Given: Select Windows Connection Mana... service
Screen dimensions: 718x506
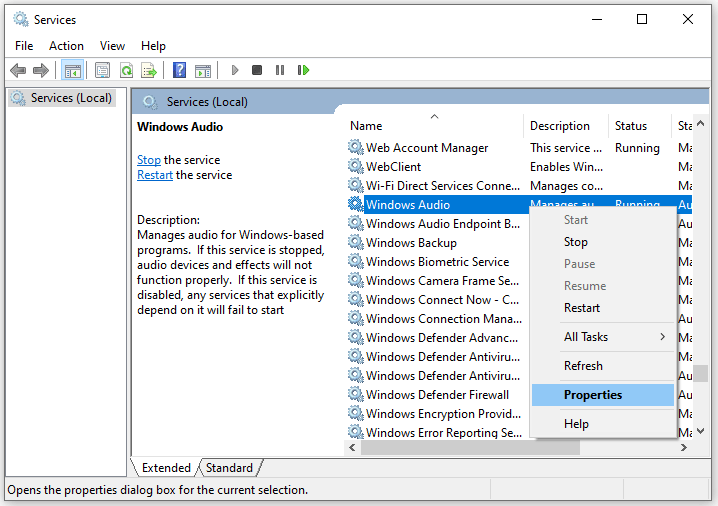Looking at the screenshot, I should pyautogui.click(x=444, y=319).
